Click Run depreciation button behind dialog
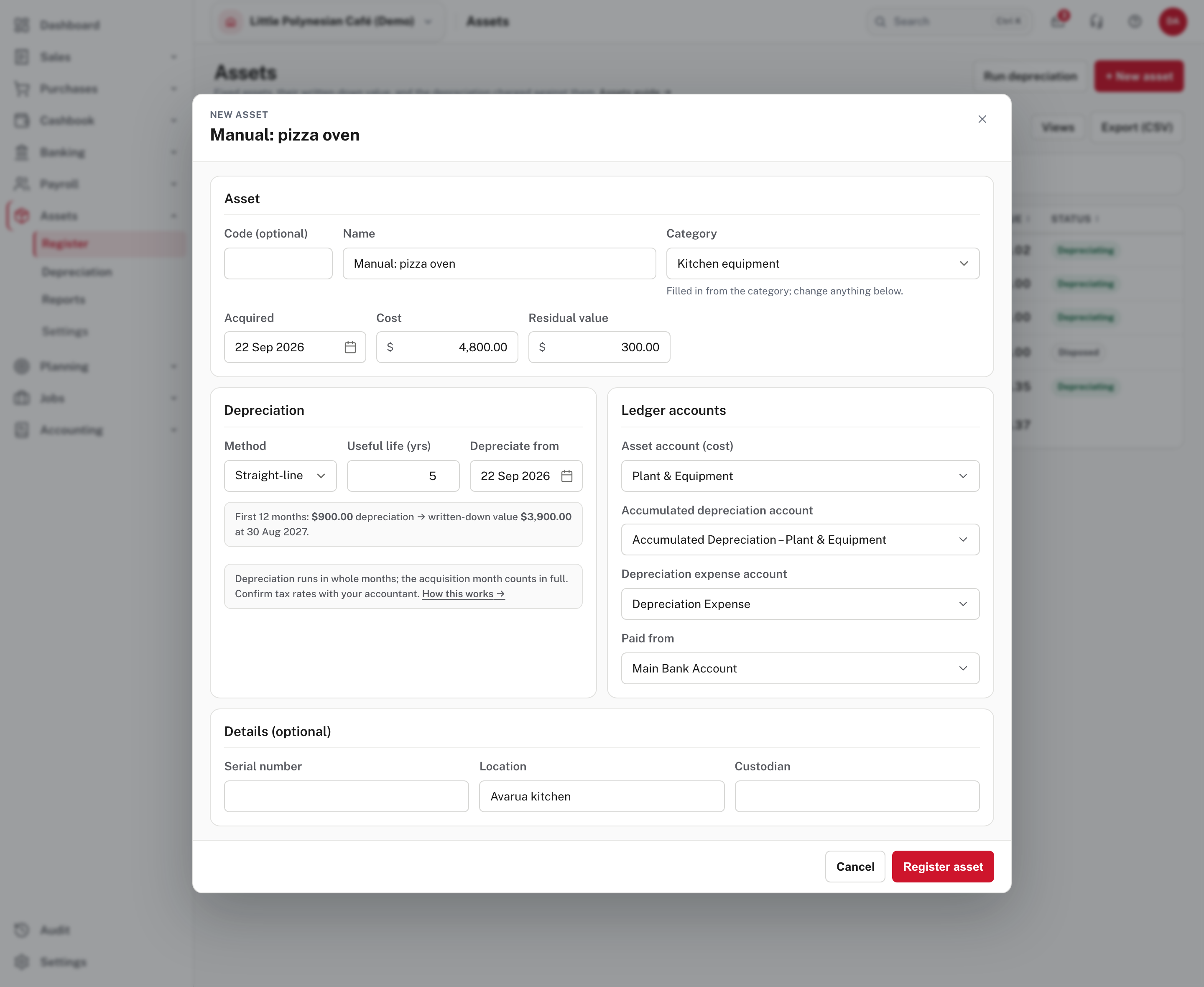Viewport: 1204px width, 987px height. (1030, 76)
